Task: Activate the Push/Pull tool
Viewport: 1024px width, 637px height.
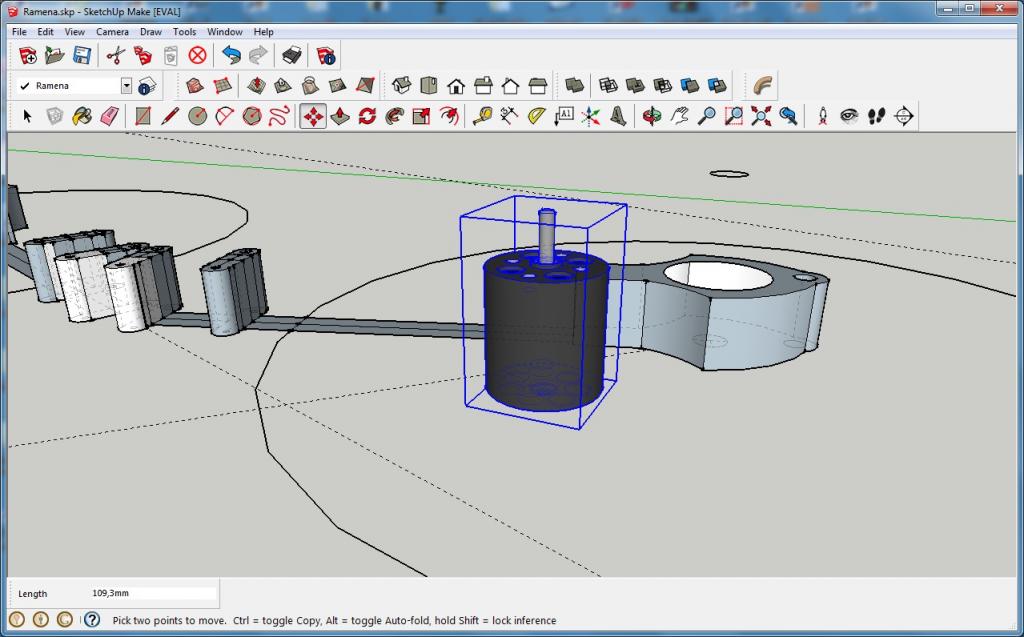Action: point(340,116)
